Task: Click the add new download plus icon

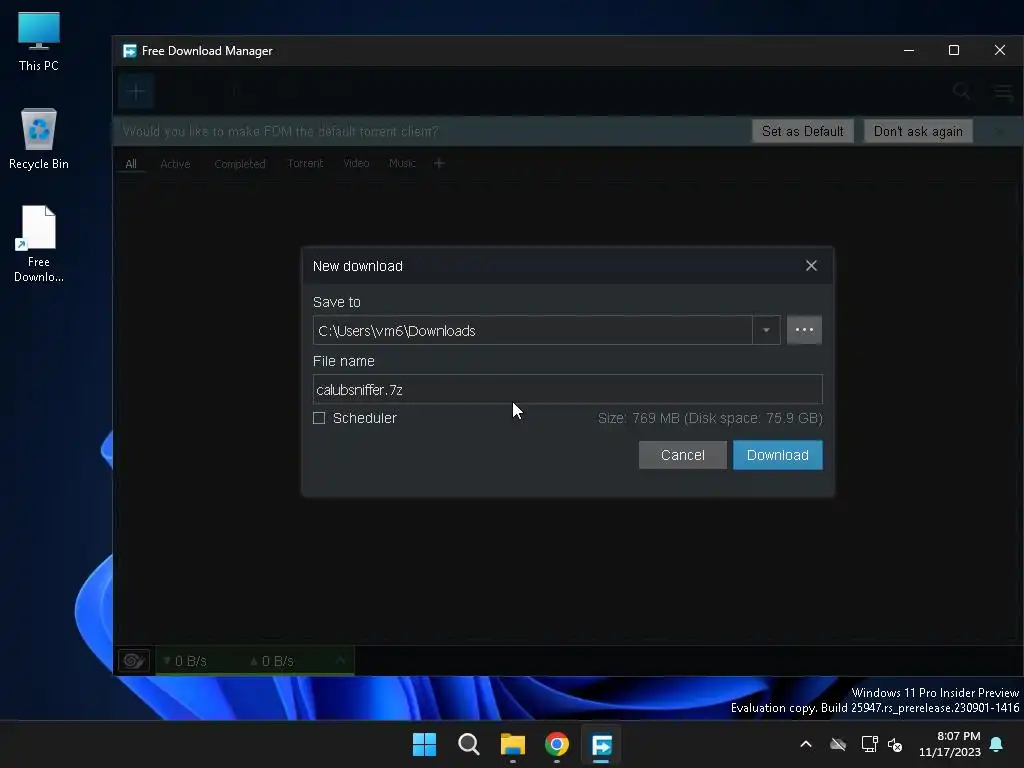Action: [x=136, y=91]
